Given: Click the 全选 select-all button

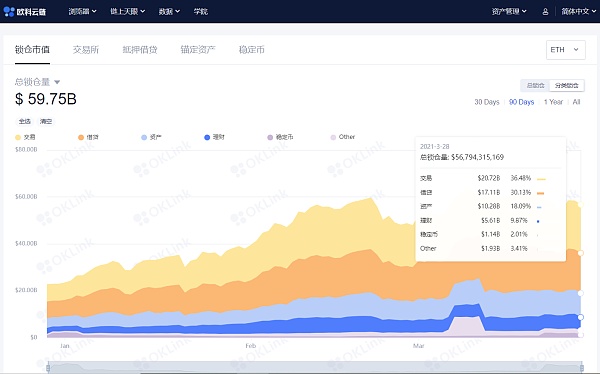Looking at the screenshot, I should 24,121.
